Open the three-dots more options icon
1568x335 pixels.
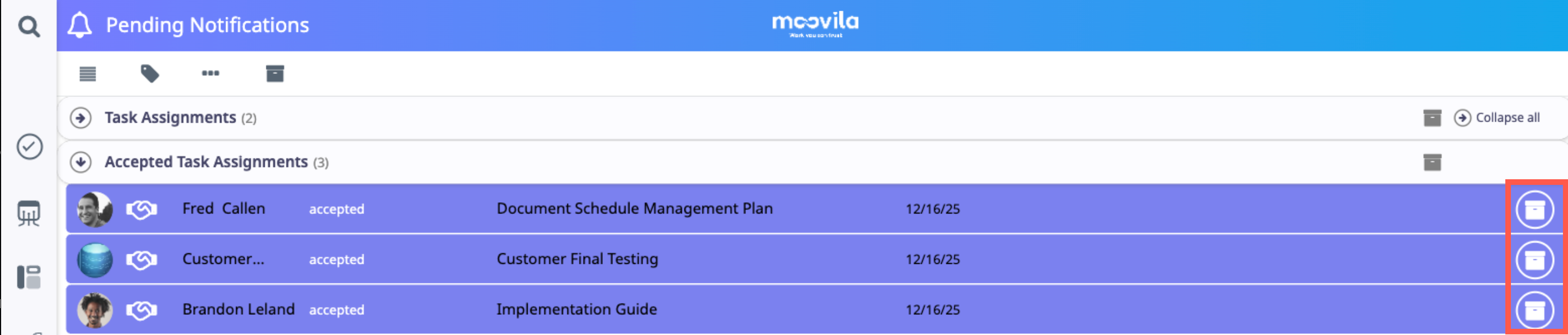[210, 74]
